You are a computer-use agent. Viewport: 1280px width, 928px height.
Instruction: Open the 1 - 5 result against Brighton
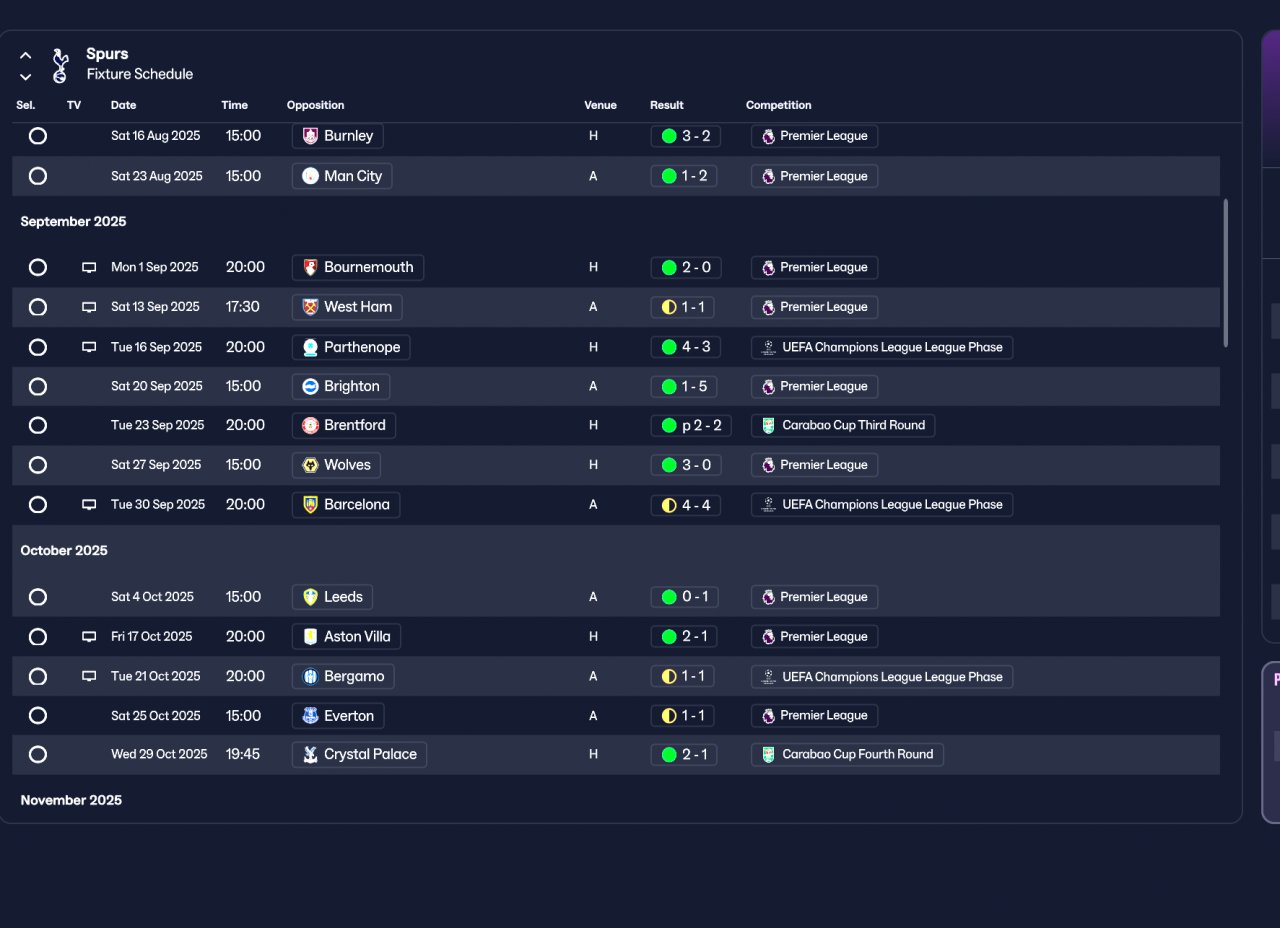point(685,386)
